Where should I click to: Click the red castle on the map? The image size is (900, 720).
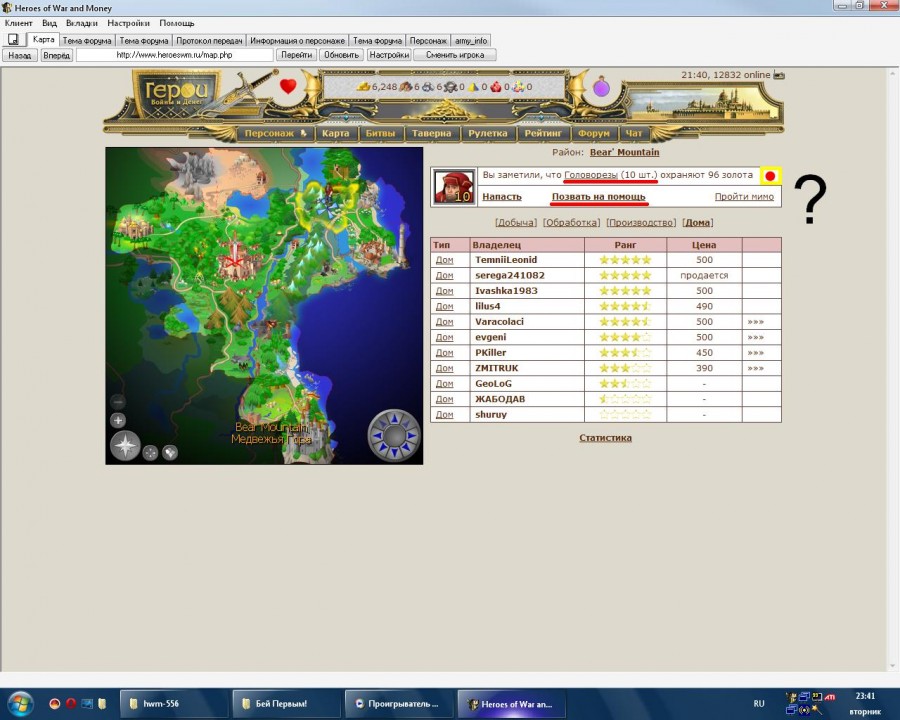(234, 259)
